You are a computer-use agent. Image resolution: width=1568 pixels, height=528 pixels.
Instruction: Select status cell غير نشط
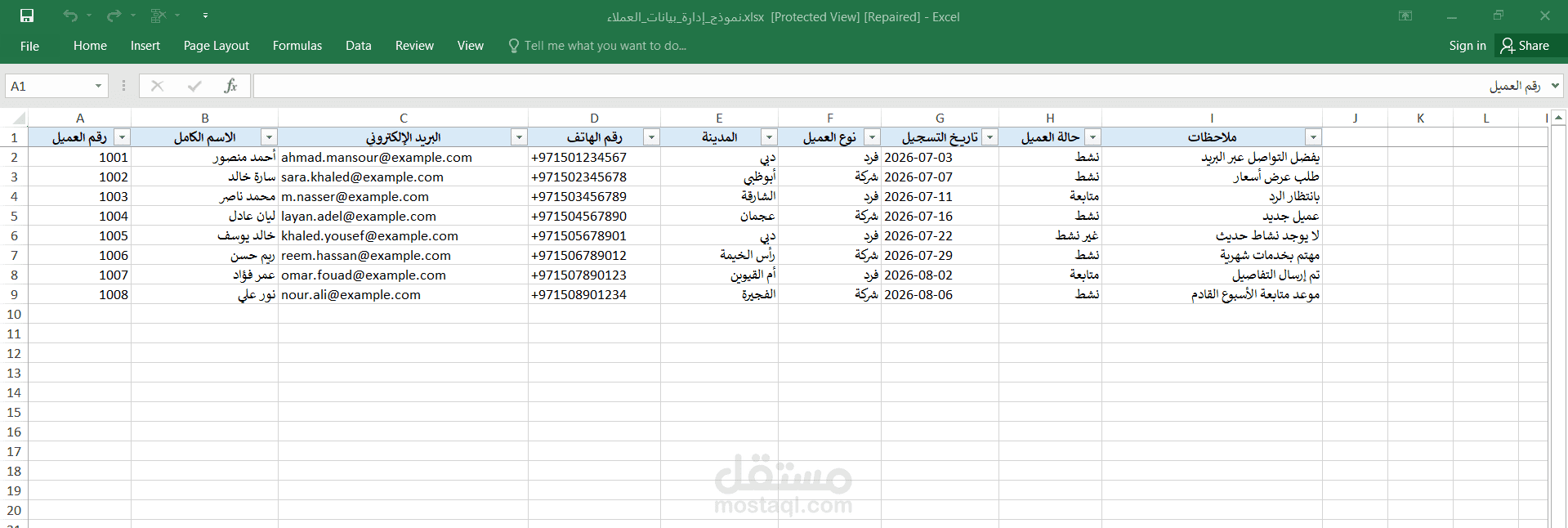(1051, 235)
